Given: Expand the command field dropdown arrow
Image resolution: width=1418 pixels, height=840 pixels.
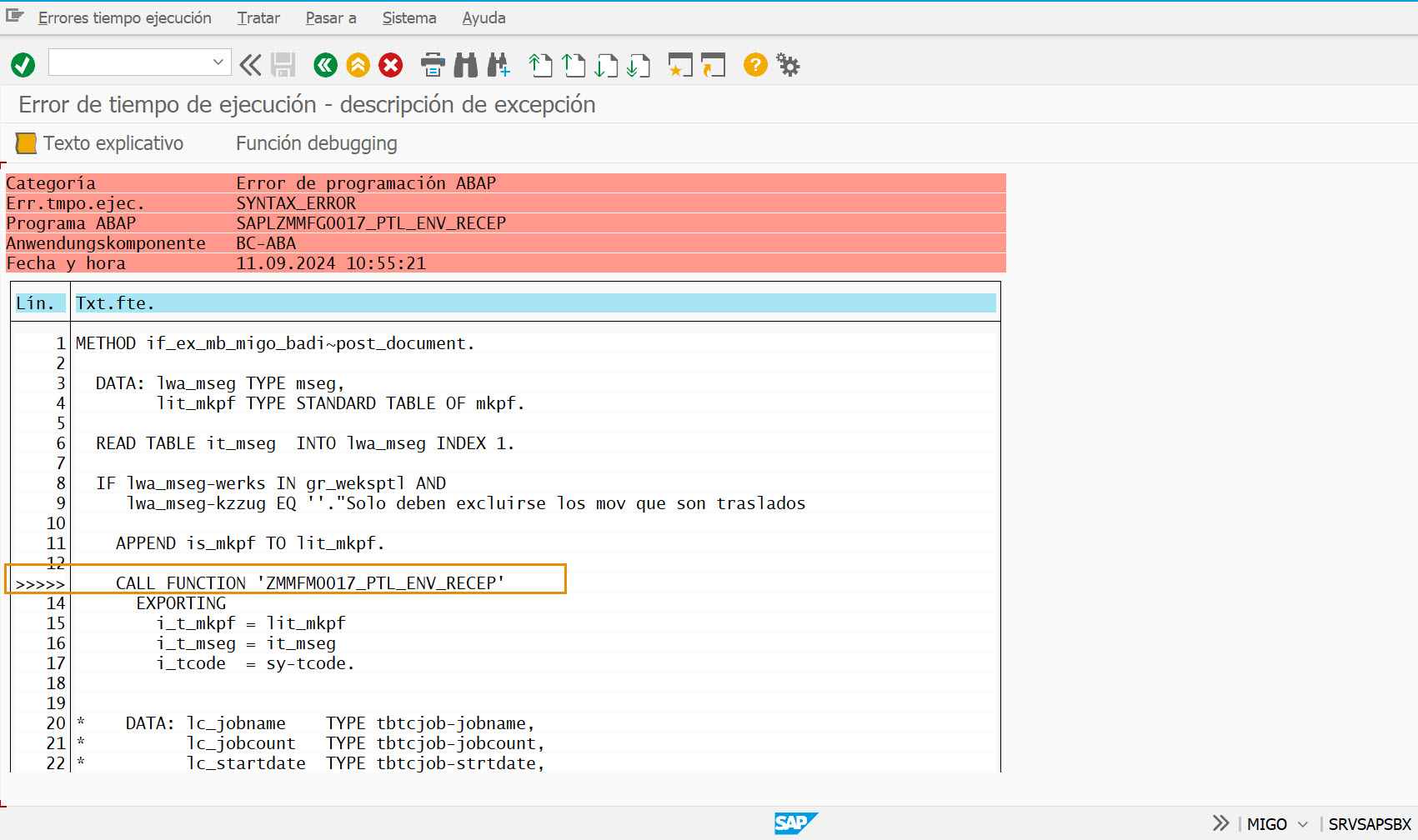Looking at the screenshot, I should (218, 62).
